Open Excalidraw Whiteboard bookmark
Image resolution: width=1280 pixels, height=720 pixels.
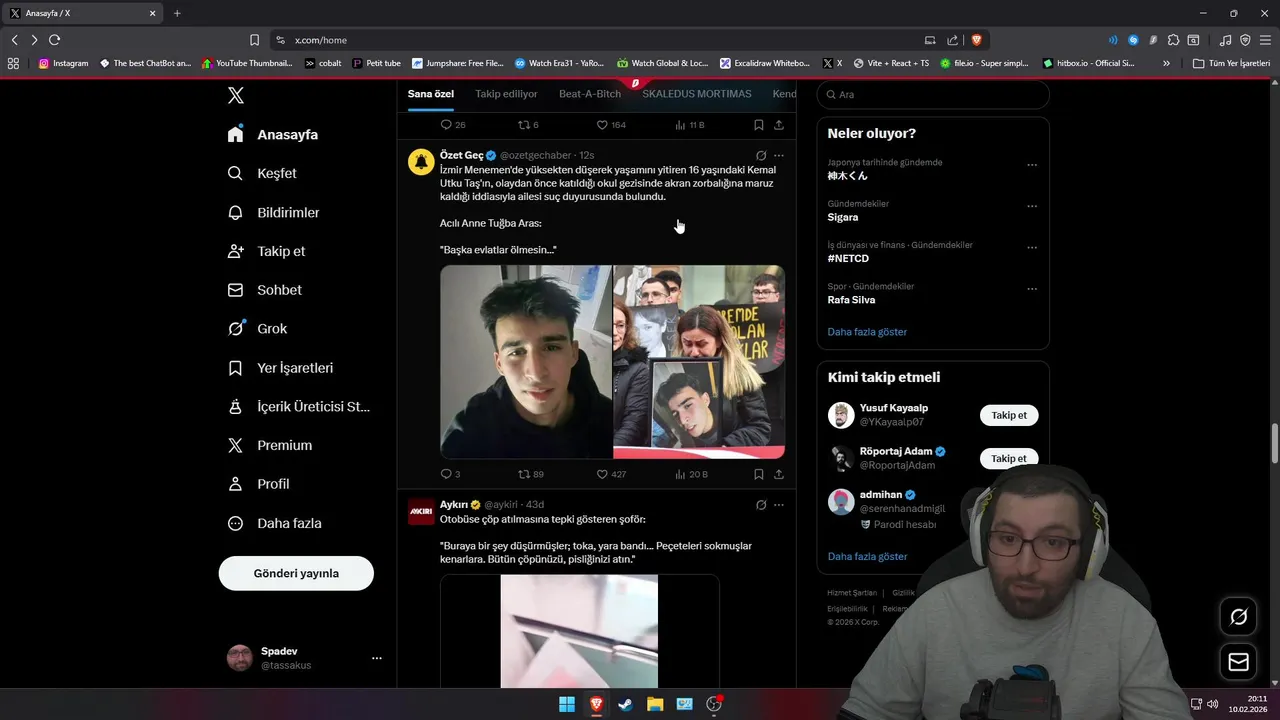pyautogui.click(x=765, y=63)
